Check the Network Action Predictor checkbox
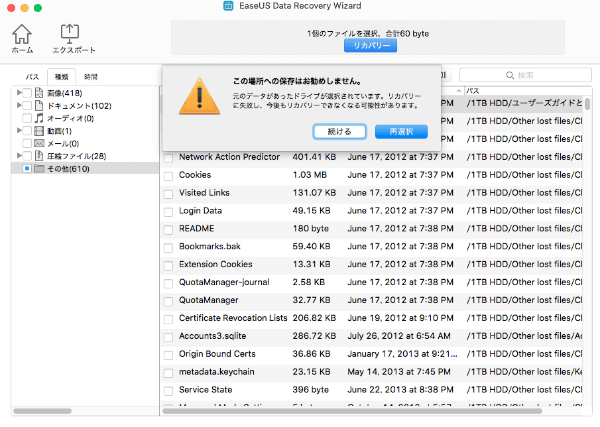The height and width of the screenshot is (427, 600). (x=168, y=158)
